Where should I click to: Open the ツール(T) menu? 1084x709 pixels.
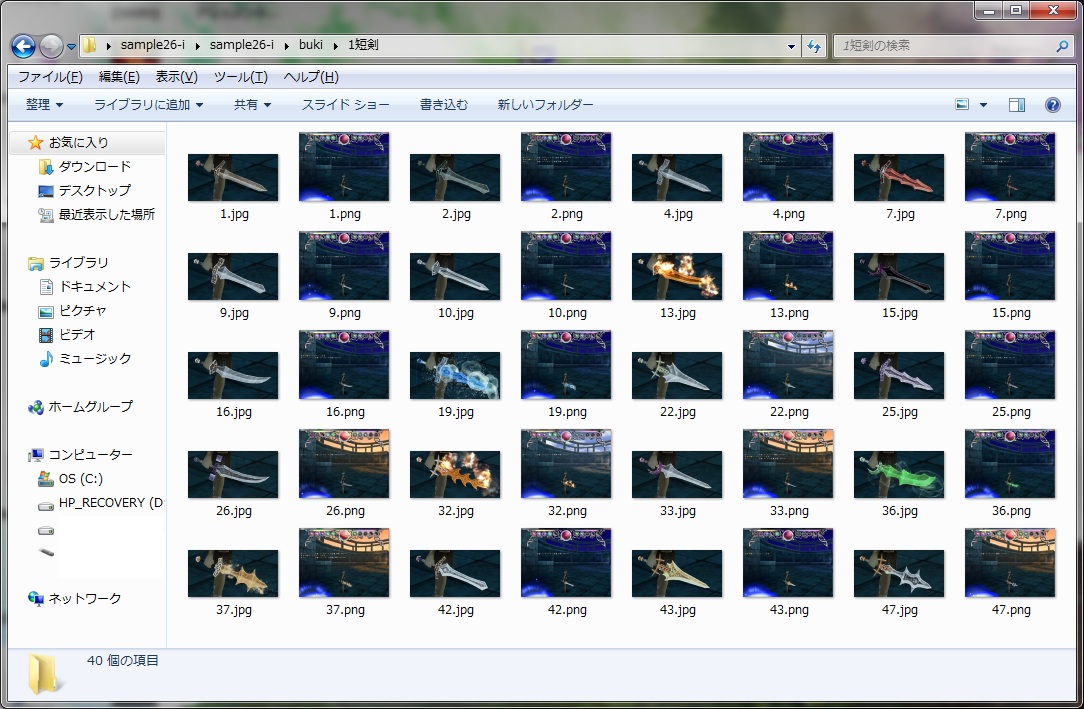click(x=241, y=77)
